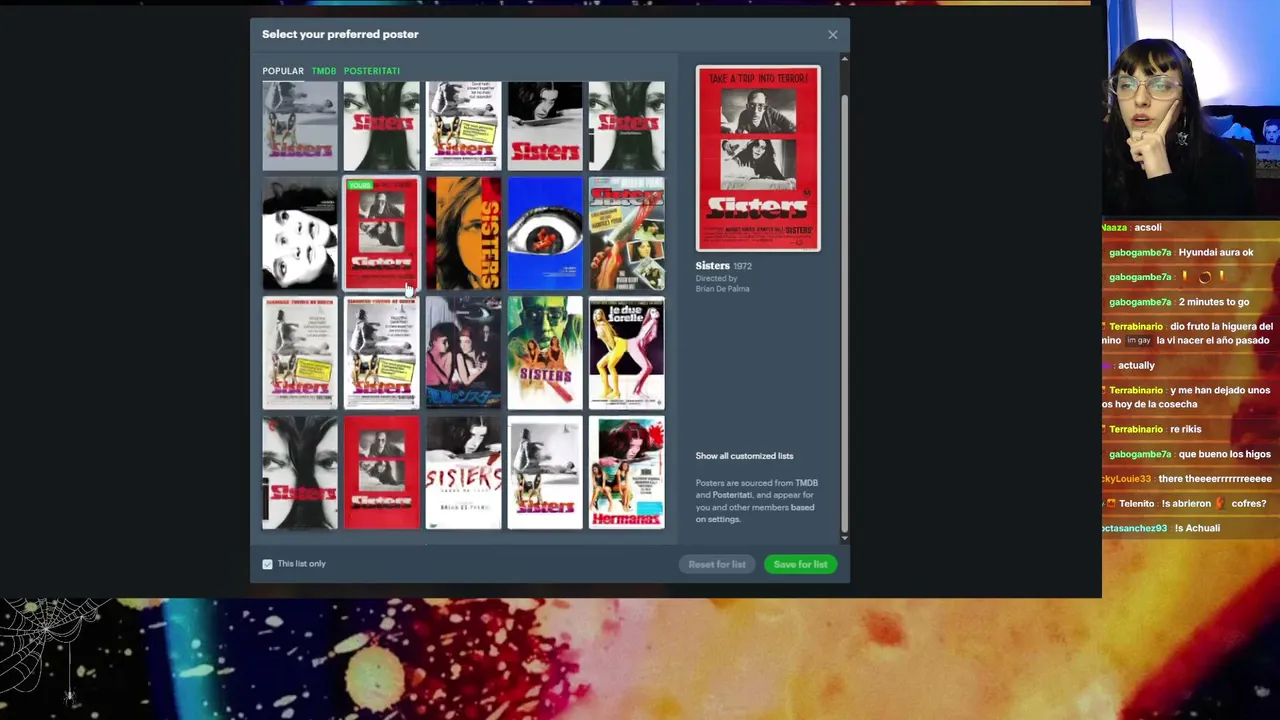Select the 'Hermanas' poster

click(626, 472)
